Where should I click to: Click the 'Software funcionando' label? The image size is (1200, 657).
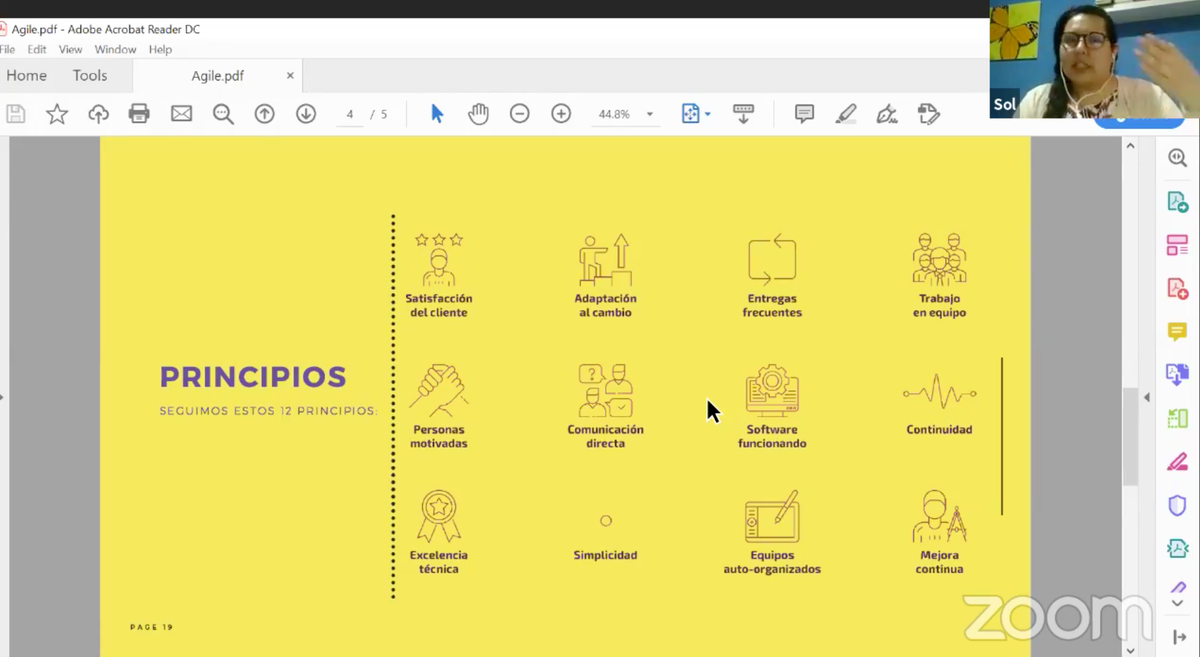click(772, 437)
